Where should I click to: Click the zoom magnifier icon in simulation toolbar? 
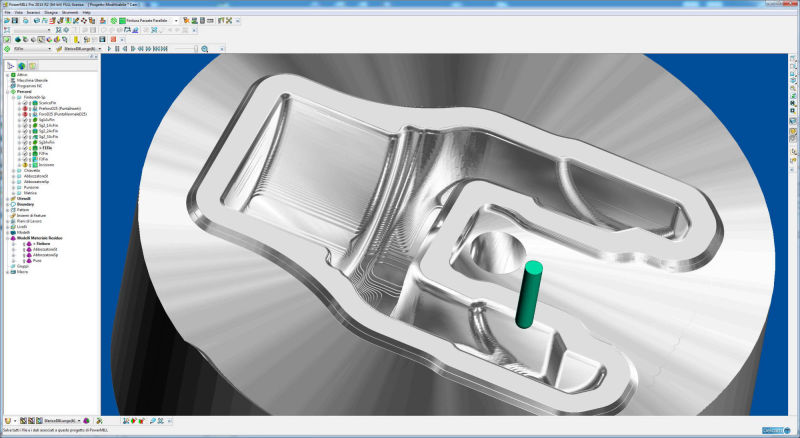(x=204, y=48)
